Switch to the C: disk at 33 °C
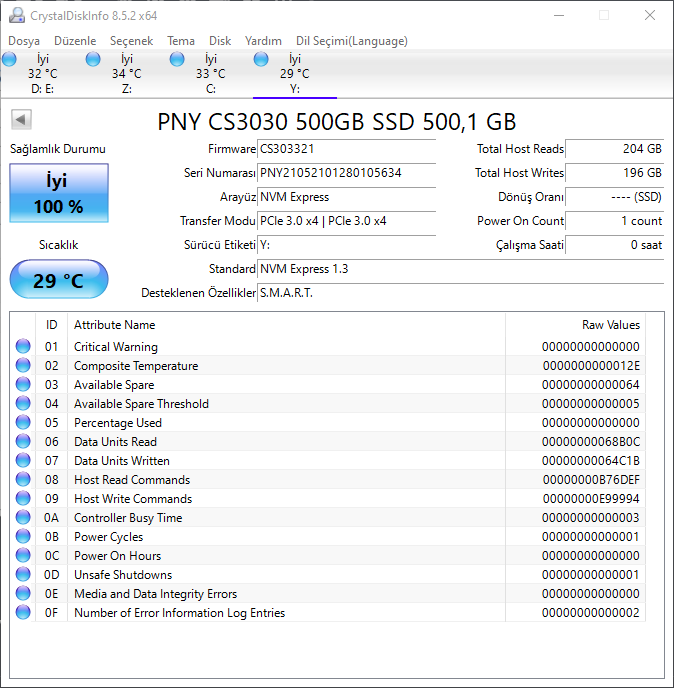 [211, 74]
